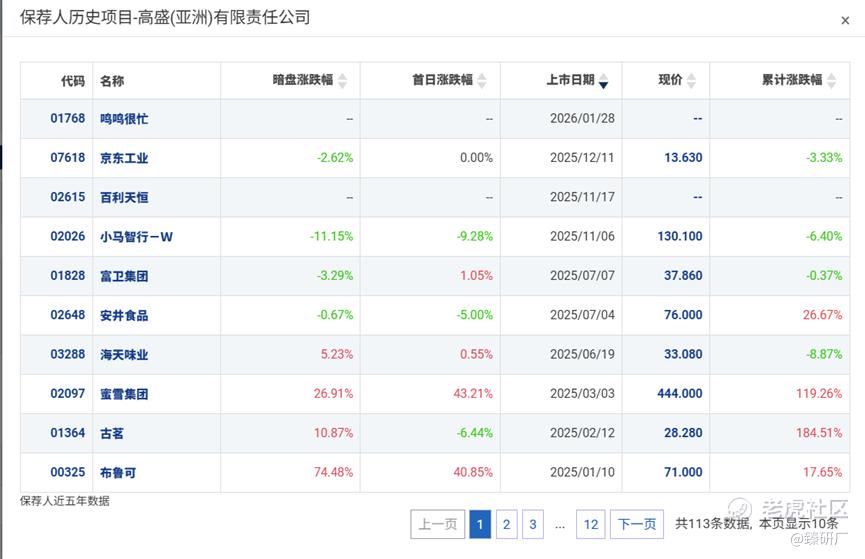Viewport: 865px width, 559px height.
Task: Sort by 暗盘涨跌幅 column arrows
Action: pos(343,81)
